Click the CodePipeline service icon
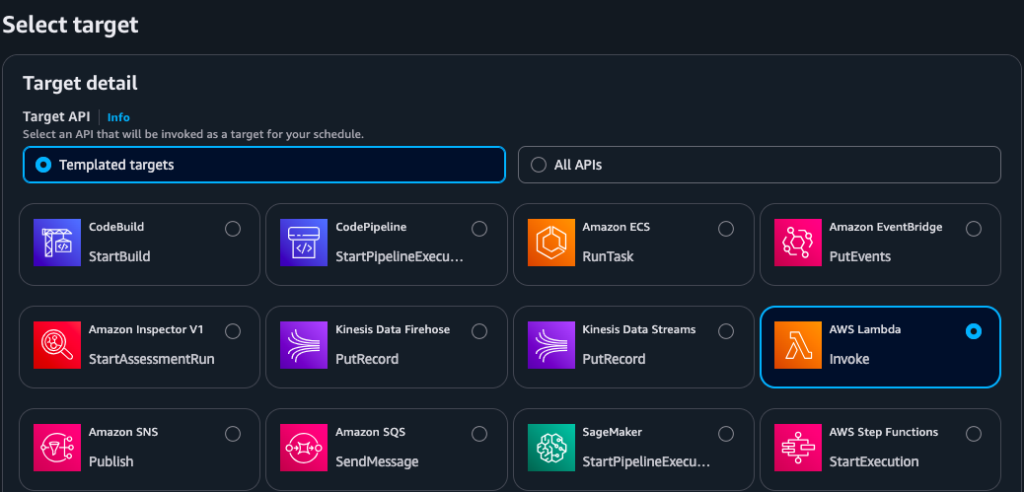 [x=305, y=243]
